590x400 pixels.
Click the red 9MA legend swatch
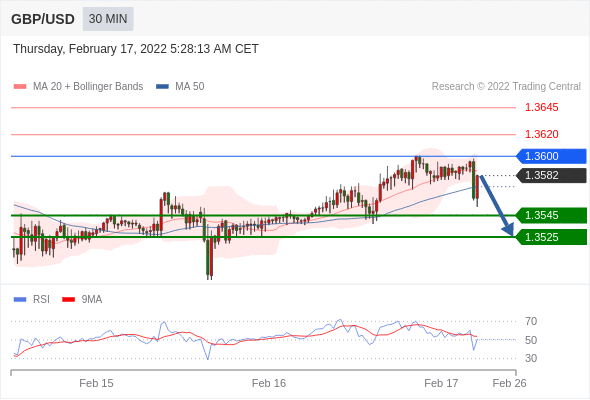pyautogui.click(x=68, y=300)
